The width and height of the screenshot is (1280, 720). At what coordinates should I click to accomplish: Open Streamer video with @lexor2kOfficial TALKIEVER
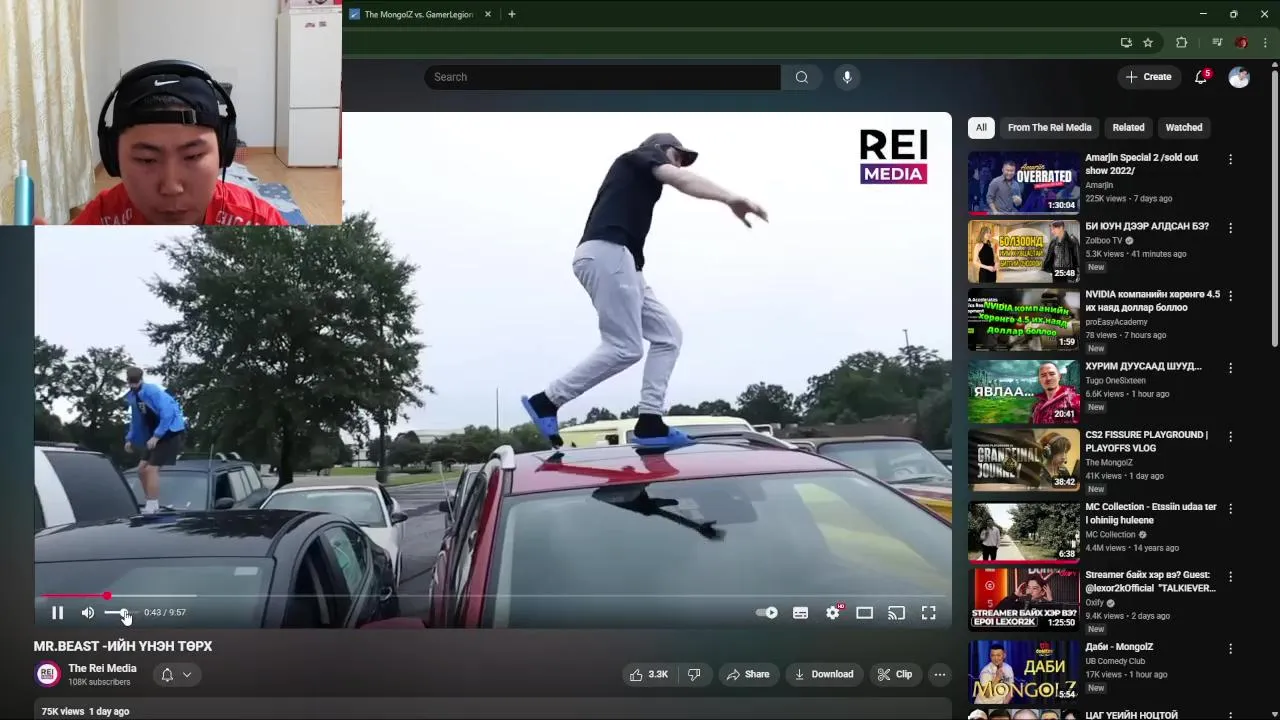coord(1151,582)
